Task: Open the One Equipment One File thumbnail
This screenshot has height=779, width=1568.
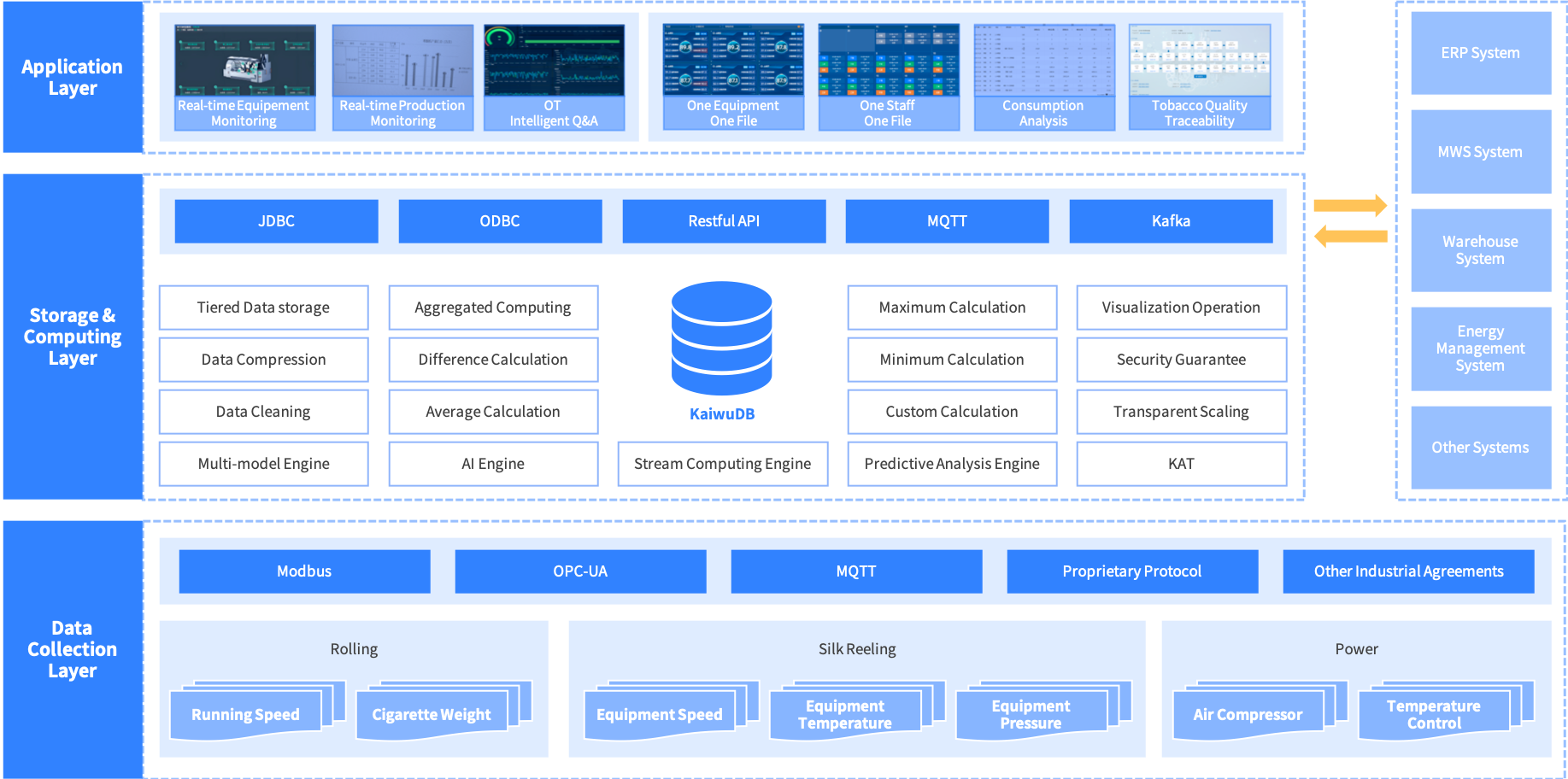Action: [x=733, y=77]
